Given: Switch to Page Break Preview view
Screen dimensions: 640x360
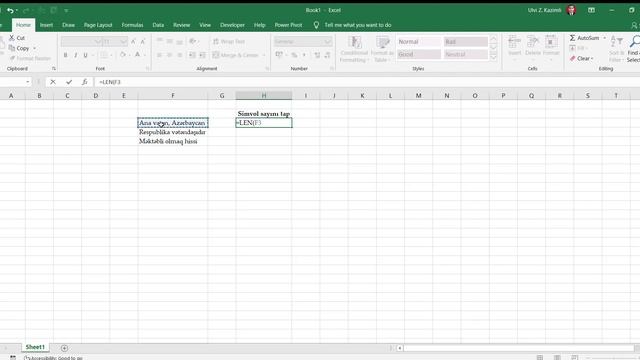Looking at the screenshot, I should point(574,358).
